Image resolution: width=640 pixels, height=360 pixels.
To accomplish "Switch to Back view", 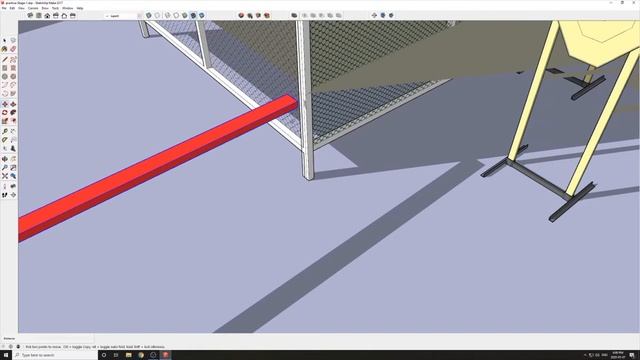I will click(64, 16).
